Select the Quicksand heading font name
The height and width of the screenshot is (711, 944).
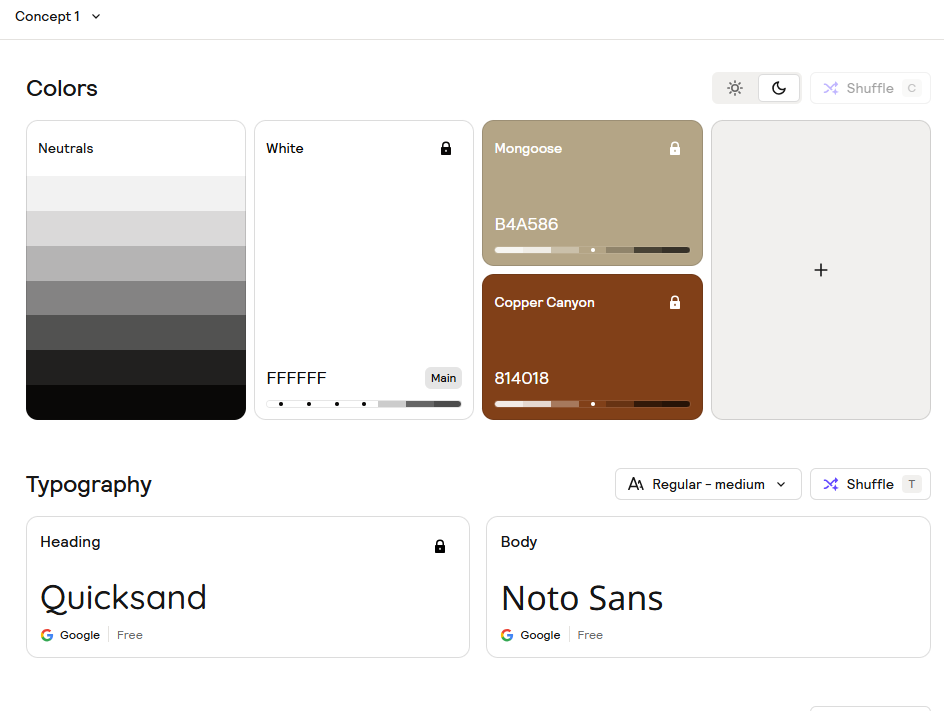[x=123, y=598]
